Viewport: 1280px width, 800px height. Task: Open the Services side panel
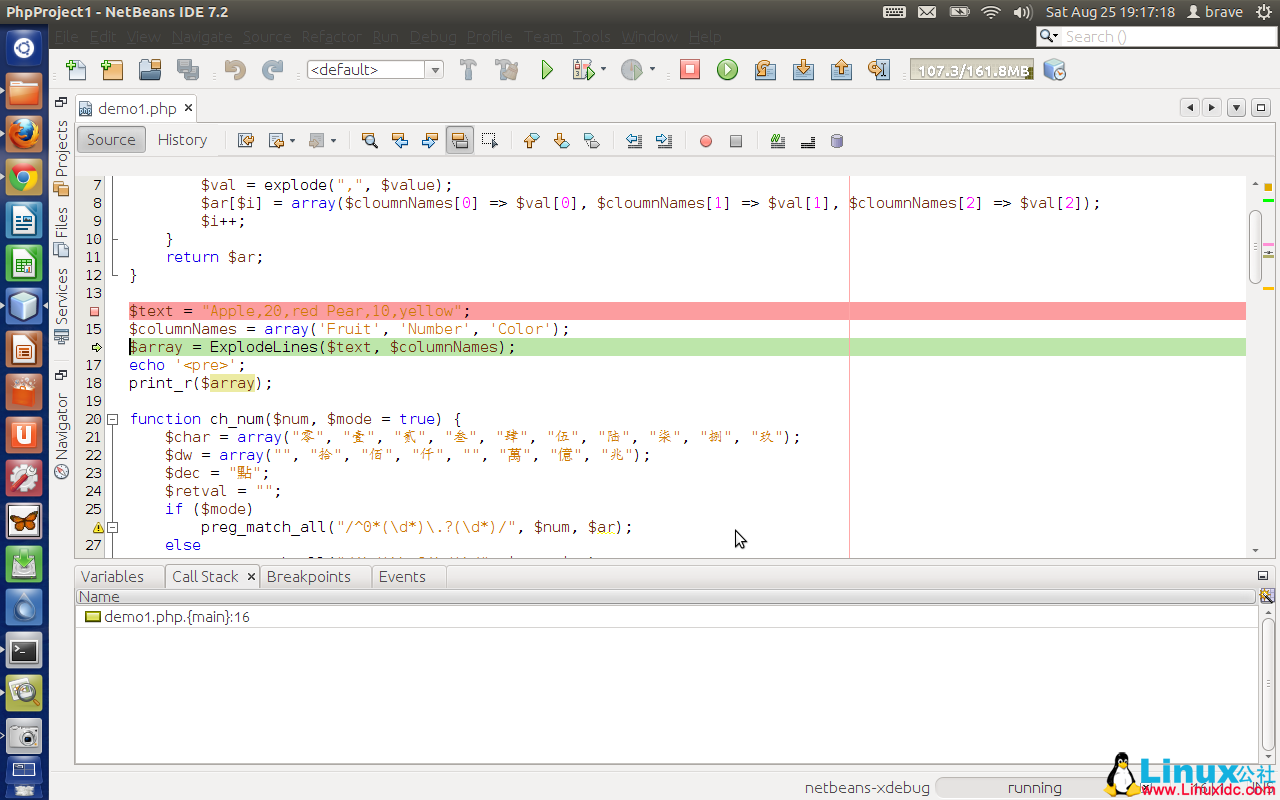(62, 304)
